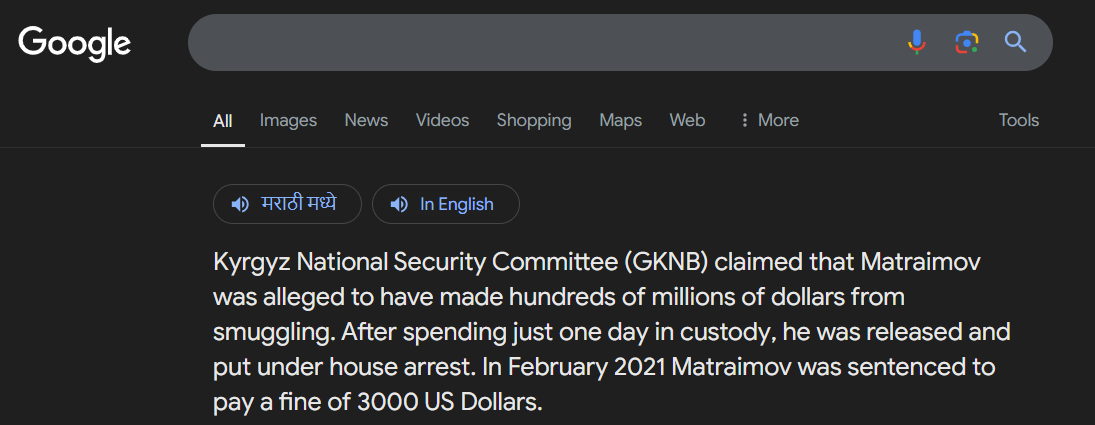Viewport: 1095px width, 425px height.
Task: Click the three-dot icon next to More
Action: tap(744, 121)
